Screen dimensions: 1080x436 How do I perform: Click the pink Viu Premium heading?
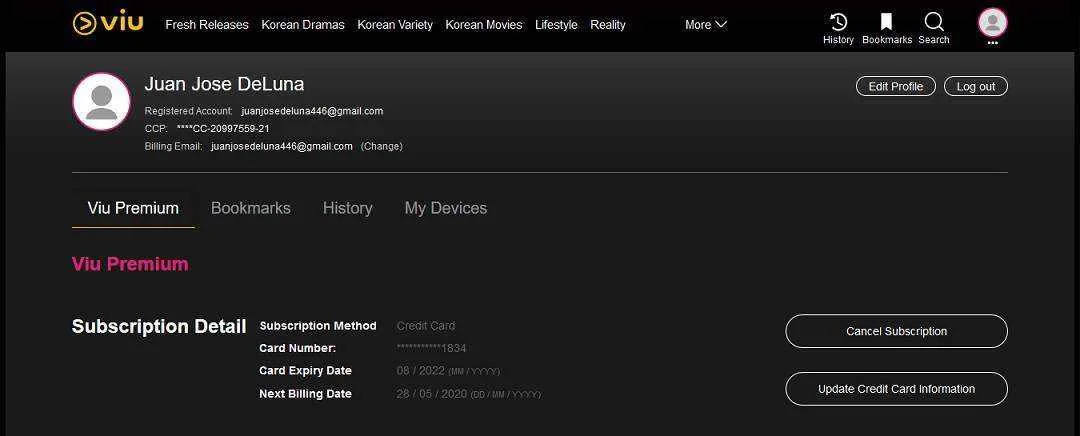pyautogui.click(x=130, y=264)
